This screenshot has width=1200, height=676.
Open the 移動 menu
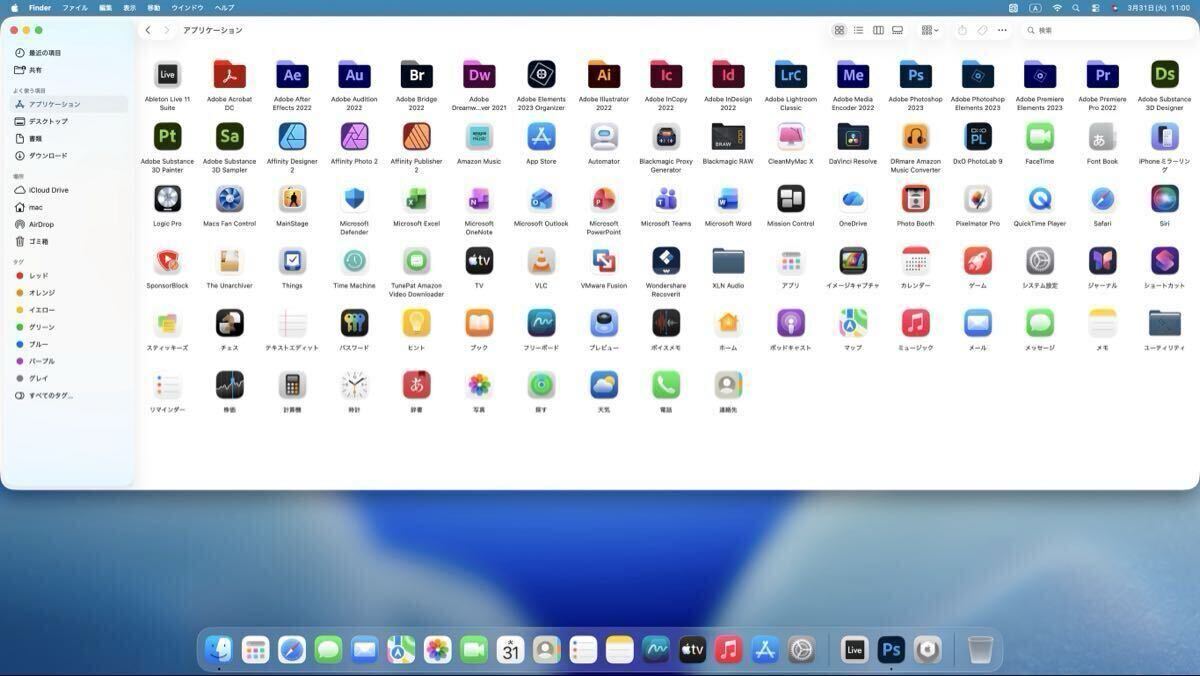click(x=154, y=7)
